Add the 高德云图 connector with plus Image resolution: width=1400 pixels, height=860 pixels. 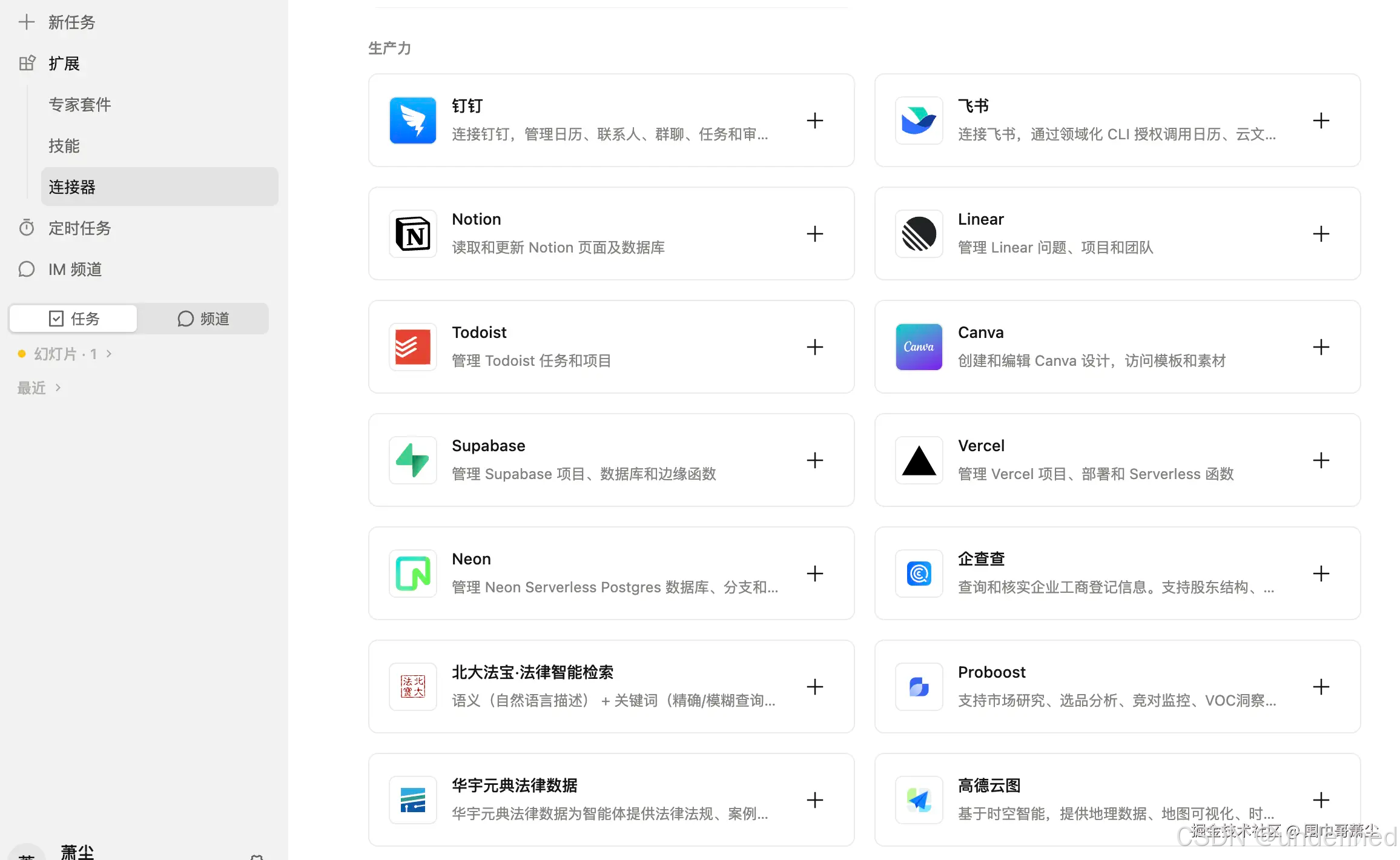pos(1321,800)
